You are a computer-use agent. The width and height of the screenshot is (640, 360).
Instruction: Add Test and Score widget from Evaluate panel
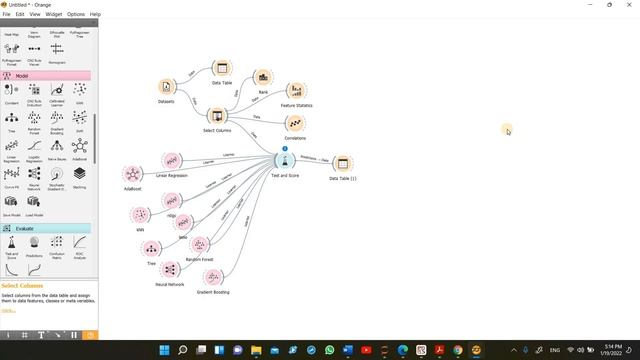pyautogui.click(x=11, y=247)
